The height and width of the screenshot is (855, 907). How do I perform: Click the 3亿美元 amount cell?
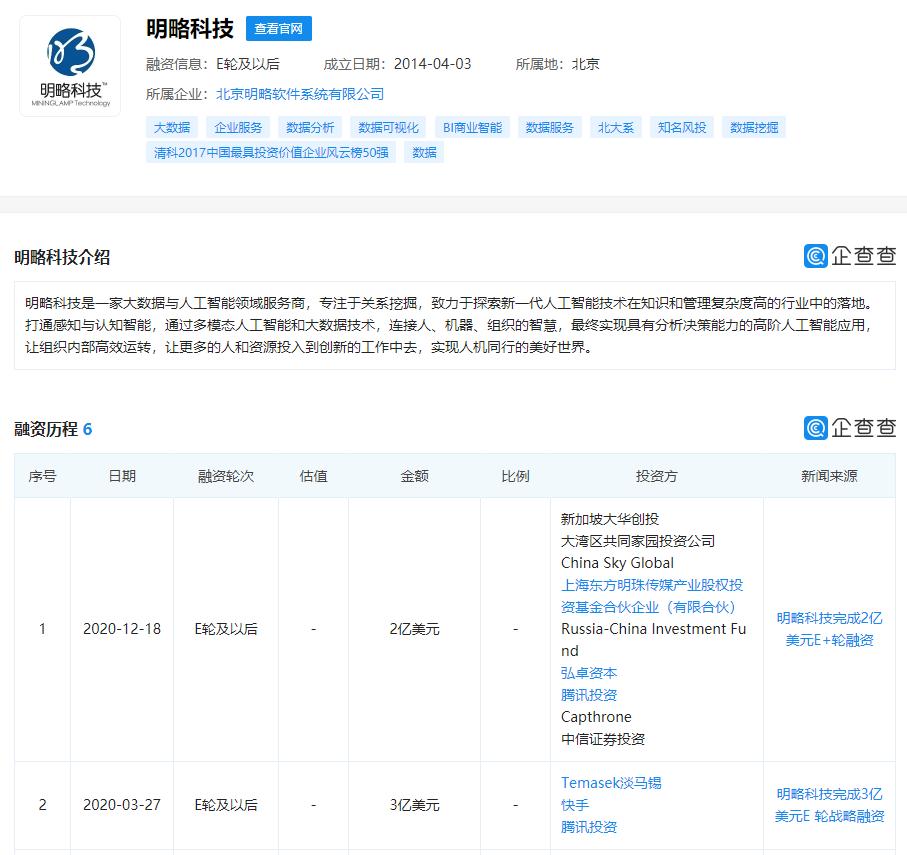(x=414, y=805)
